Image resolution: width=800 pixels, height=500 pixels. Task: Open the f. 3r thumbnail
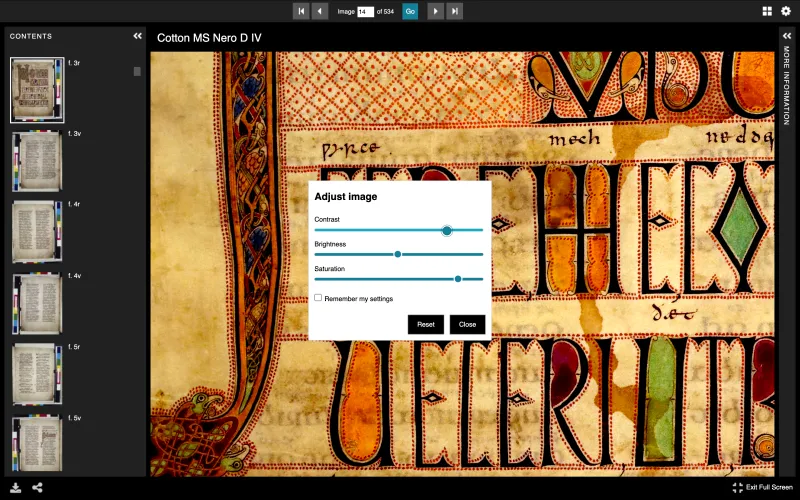pos(37,90)
